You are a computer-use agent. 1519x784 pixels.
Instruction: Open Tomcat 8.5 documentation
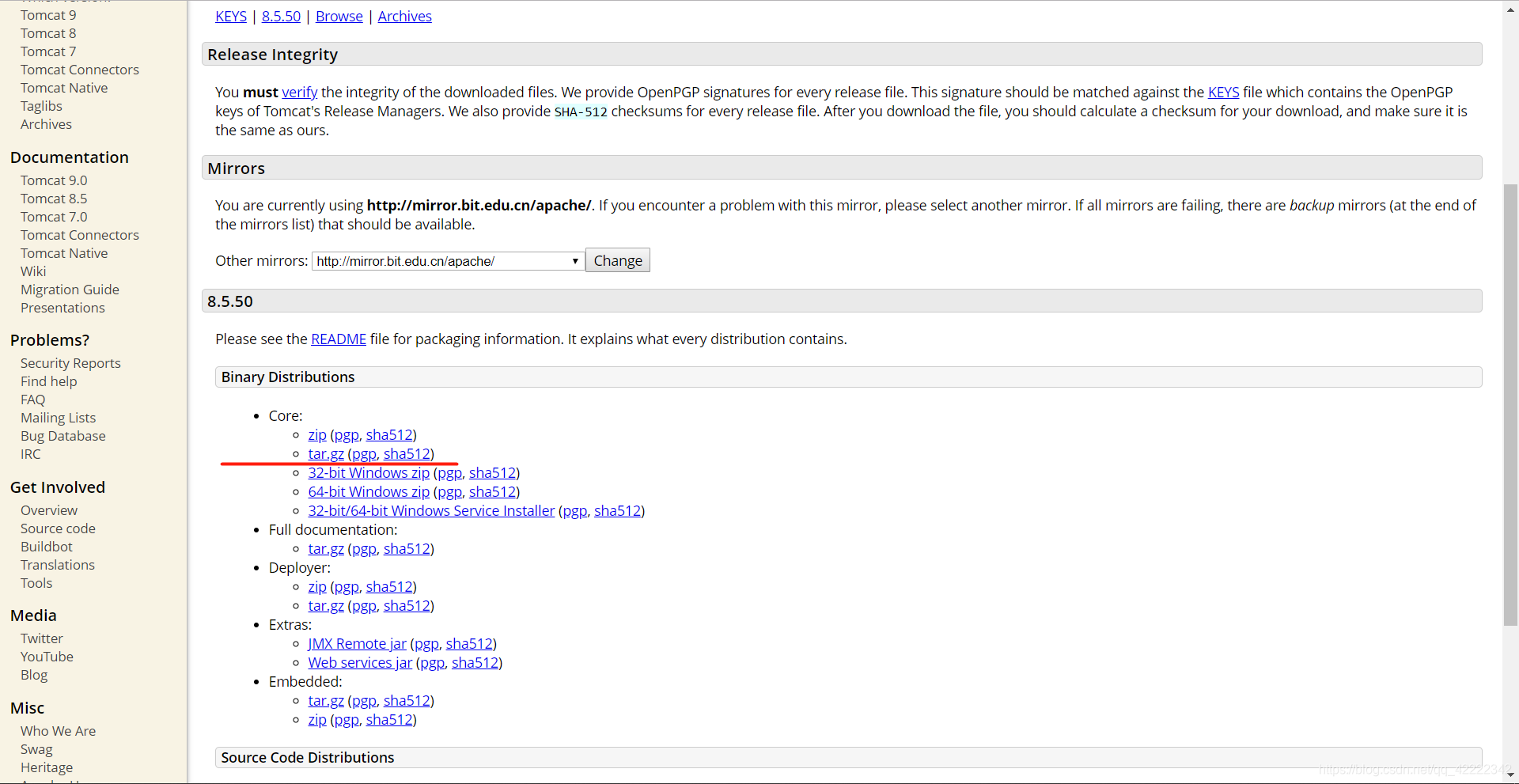click(54, 199)
